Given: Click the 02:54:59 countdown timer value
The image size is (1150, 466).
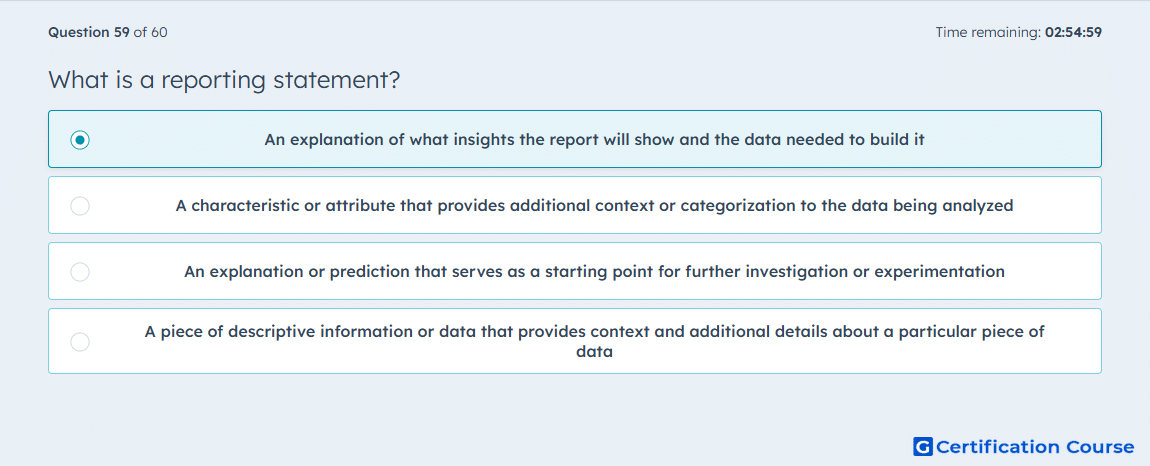Looking at the screenshot, I should 1071,32.
